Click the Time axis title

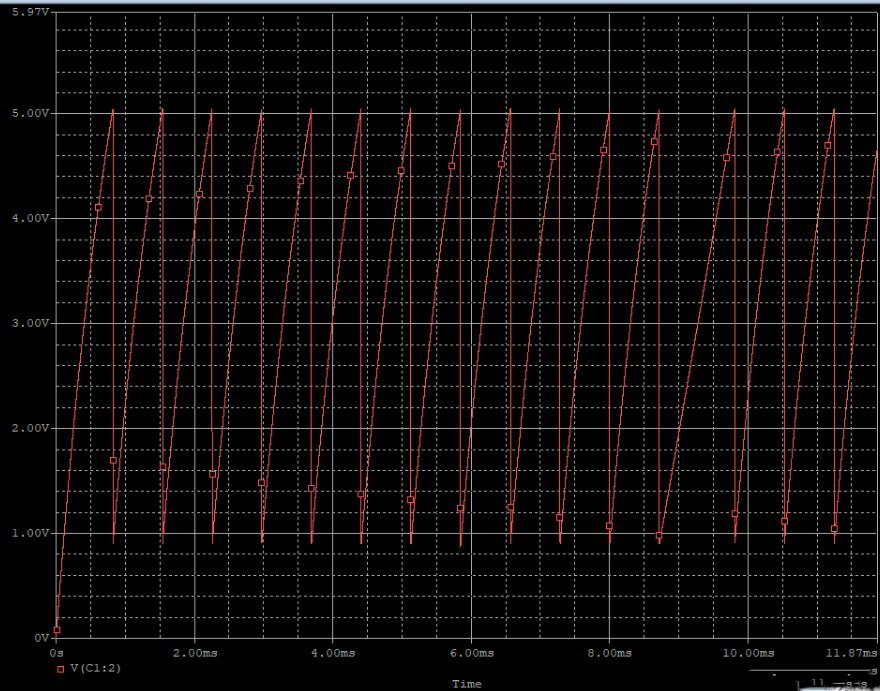(466, 684)
